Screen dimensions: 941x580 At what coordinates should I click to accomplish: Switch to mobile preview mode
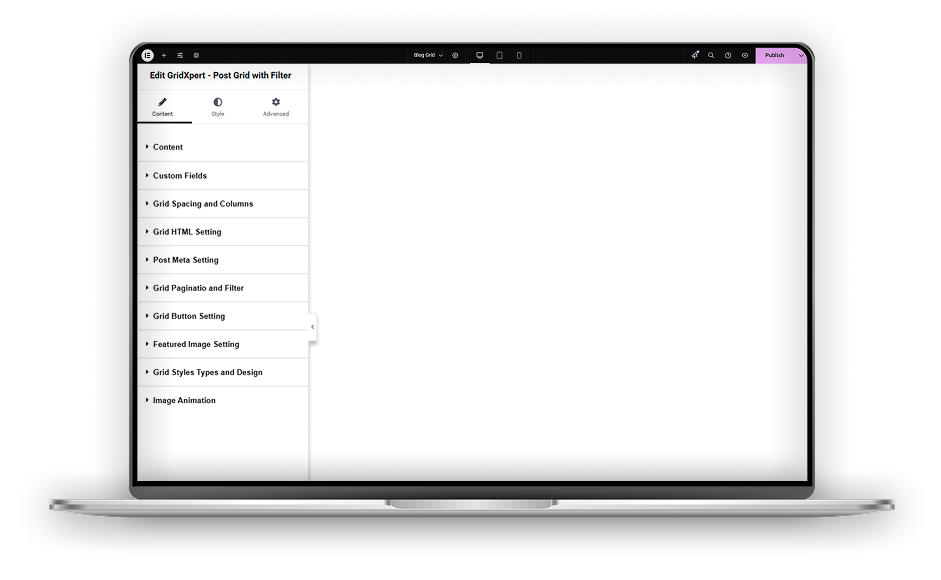[519, 55]
